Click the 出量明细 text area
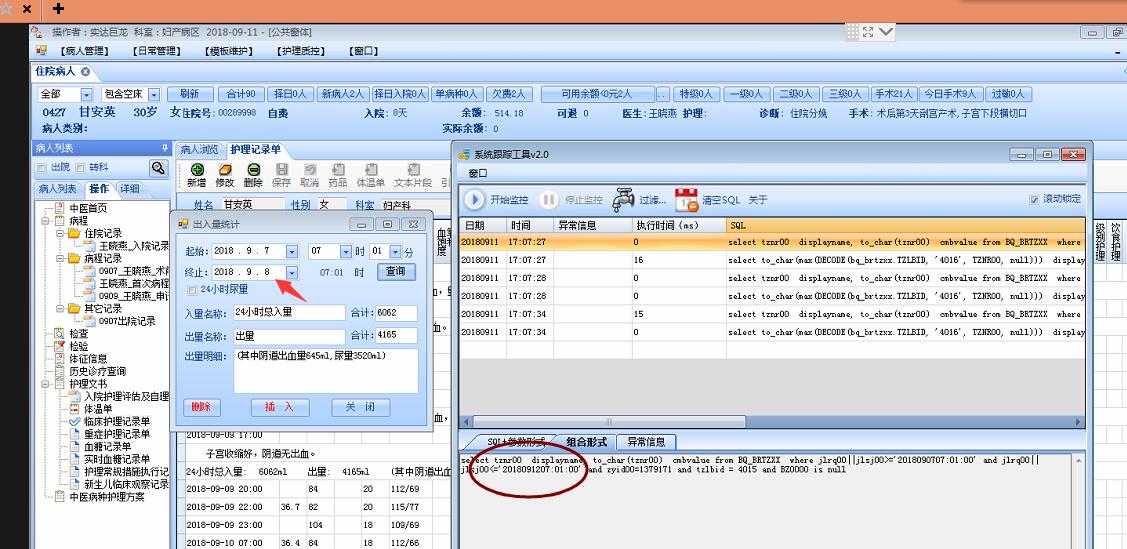1127x549 pixels. (326, 372)
